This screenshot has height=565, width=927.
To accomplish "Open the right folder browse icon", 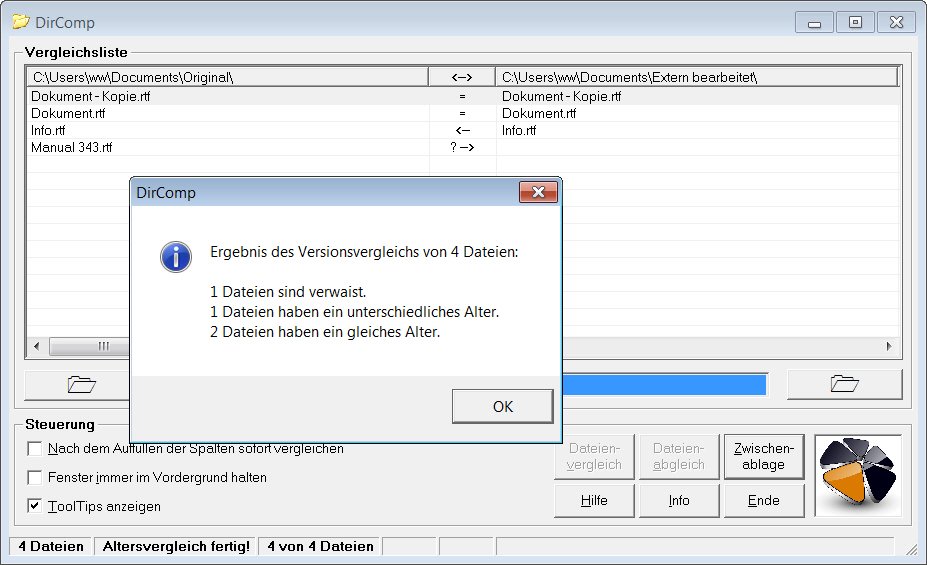I will pos(844,384).
